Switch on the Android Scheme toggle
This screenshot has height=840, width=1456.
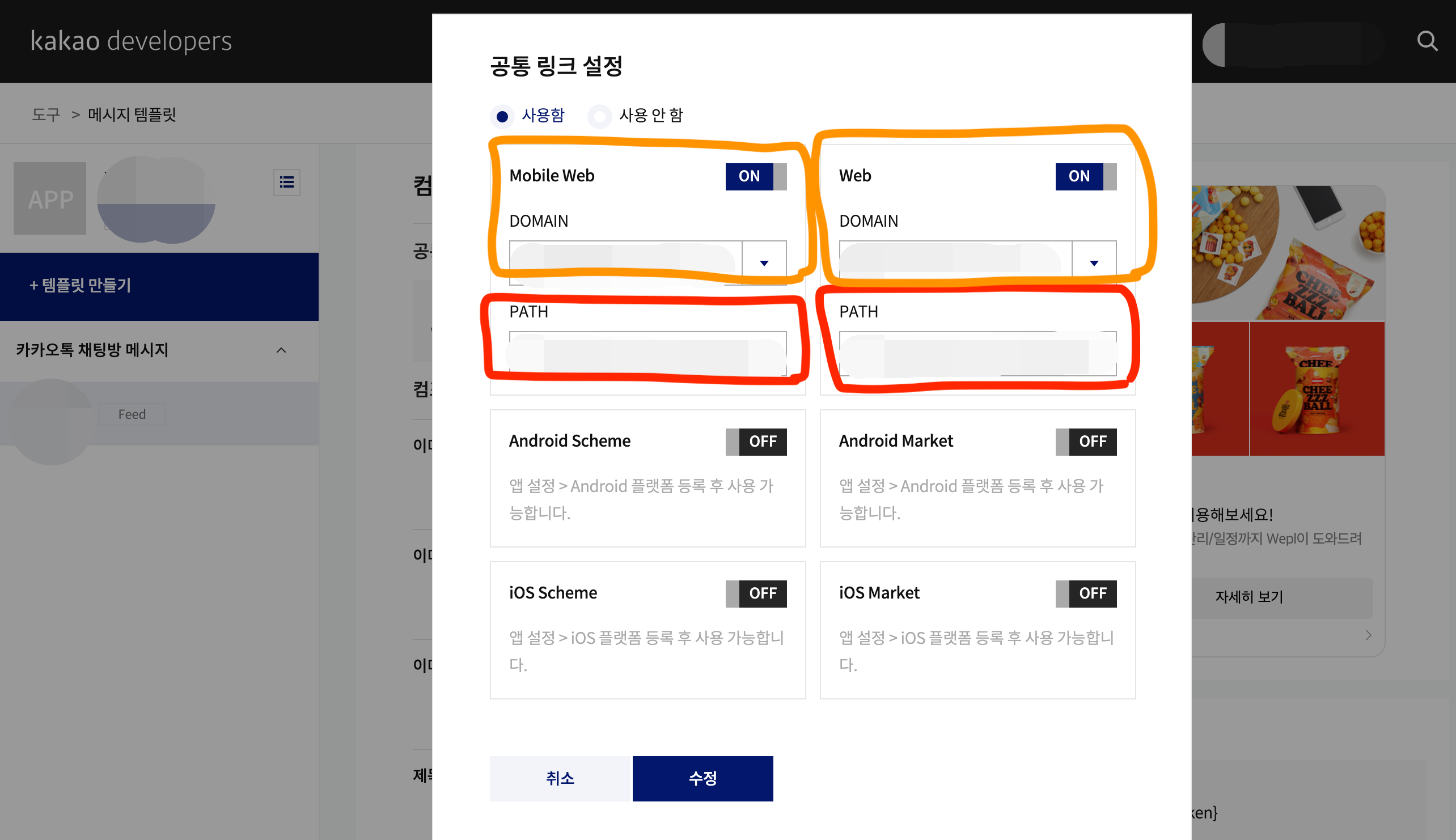tap(755, 442)
